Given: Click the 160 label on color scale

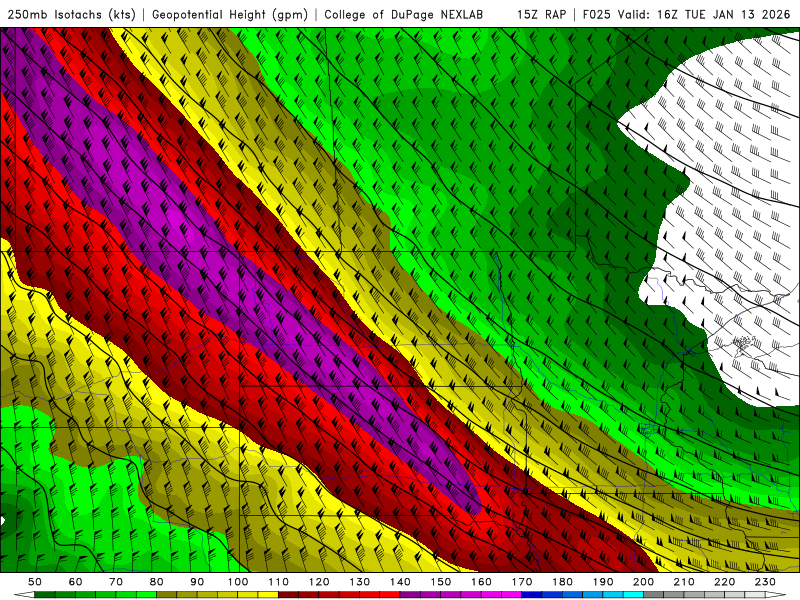Looking at the screenshot, I should [481, 582].
